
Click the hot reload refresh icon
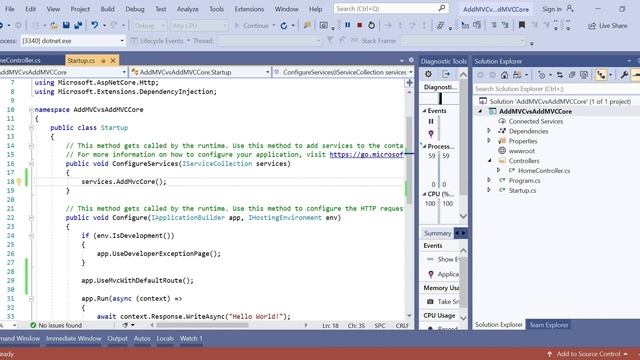284,26
